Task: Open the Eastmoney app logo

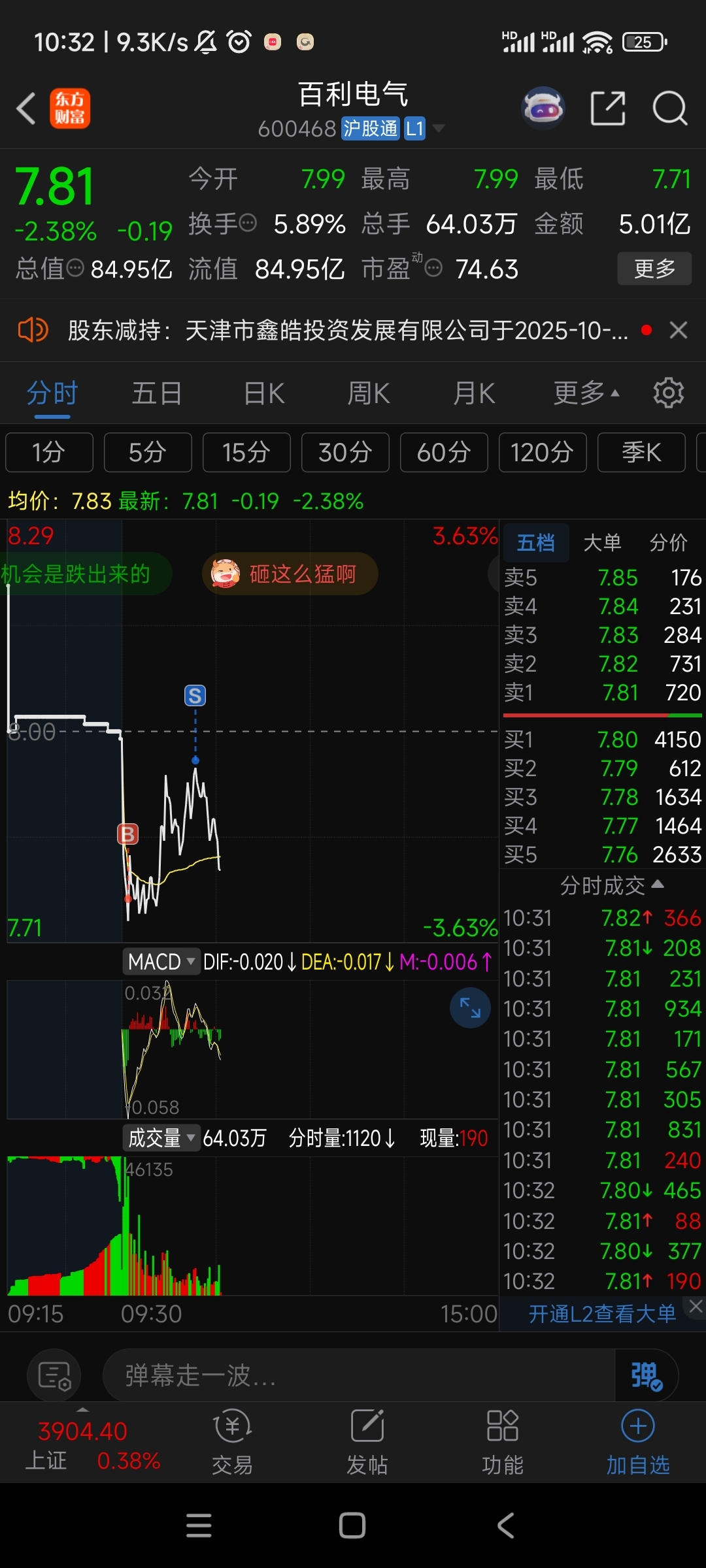Action: (70, 108)
